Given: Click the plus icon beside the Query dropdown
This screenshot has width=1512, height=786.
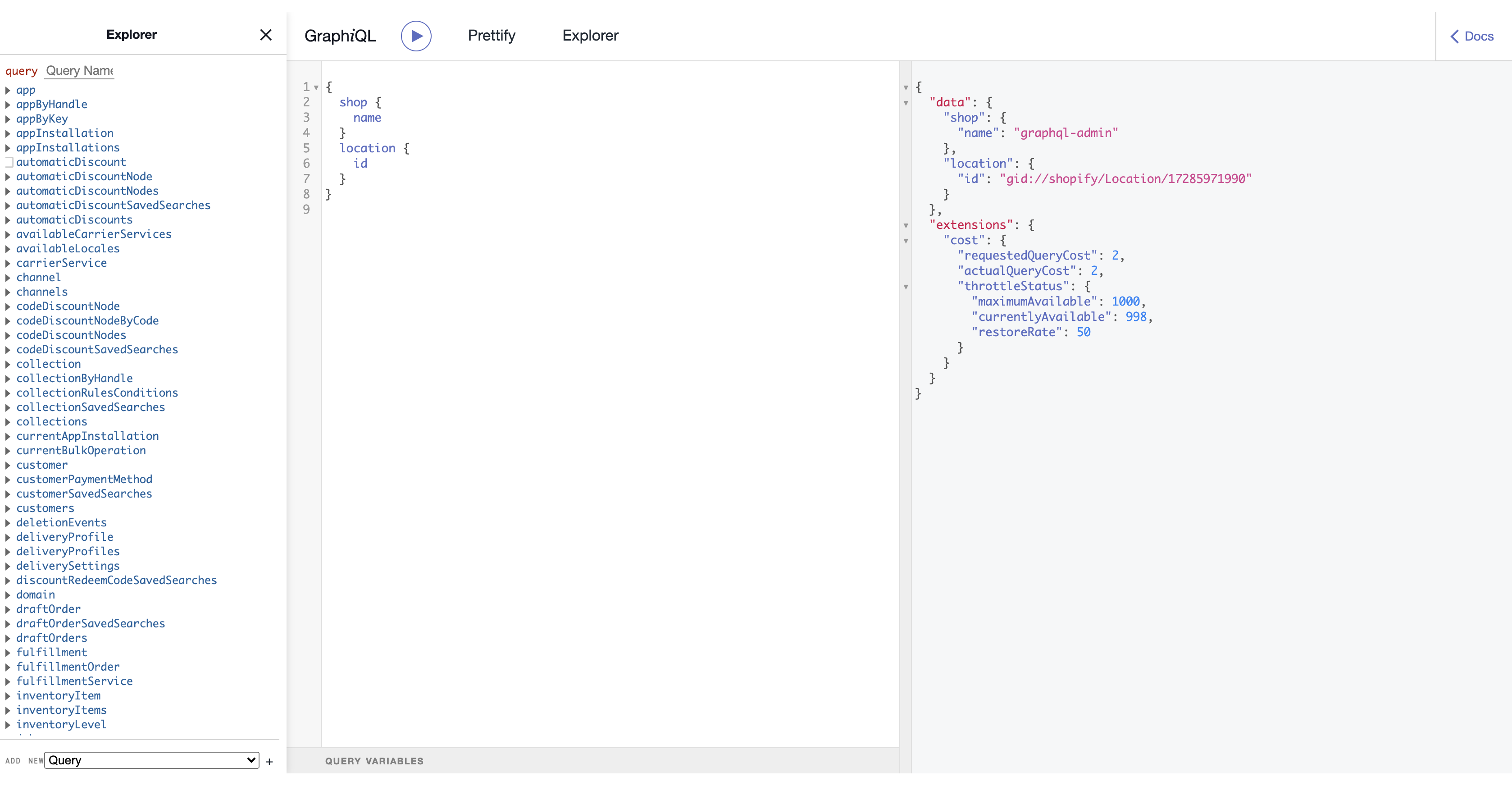Looking at the screenshot, I should pos(269,762).
